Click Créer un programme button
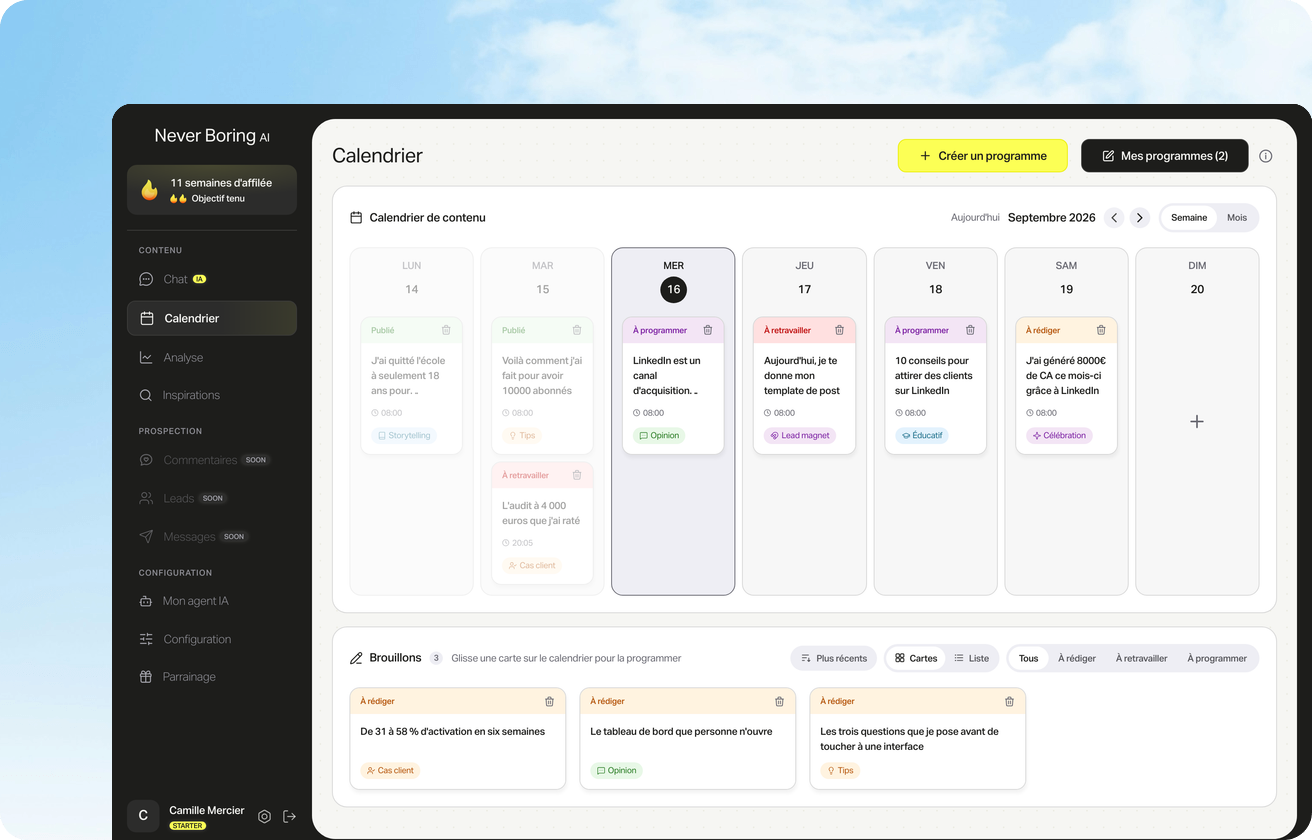Screen dimensions: 1312x840 point(983,156)
